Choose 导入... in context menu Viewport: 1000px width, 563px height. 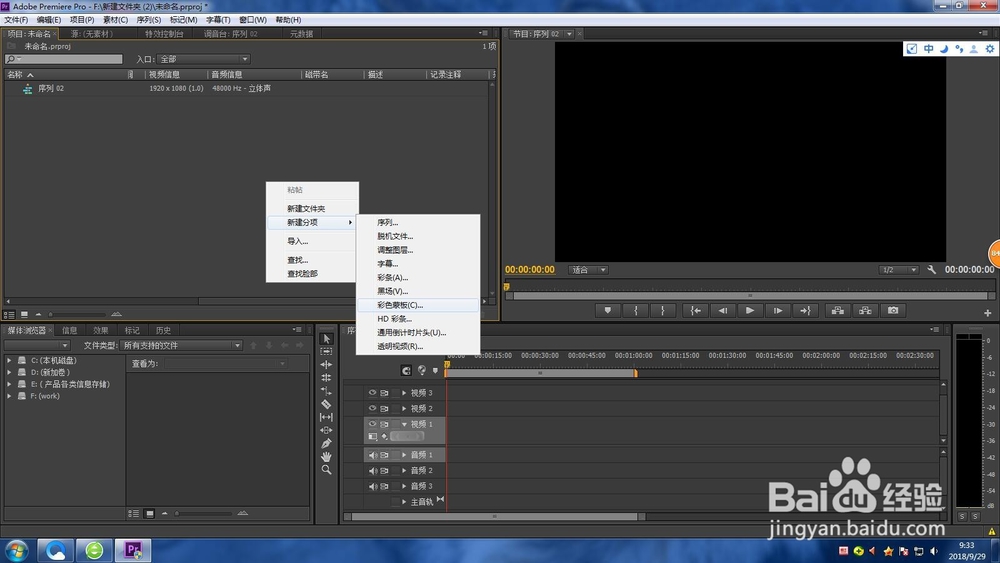click(x=312, y=241)
